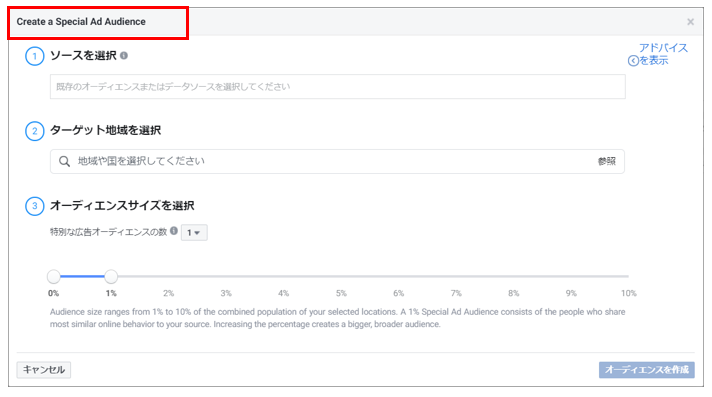Image resolution: width=712 pixels, height=397 pixels.
Task: Click the 特別な広告オーディエンスの数 label
Action: click(x=109, y=232)
